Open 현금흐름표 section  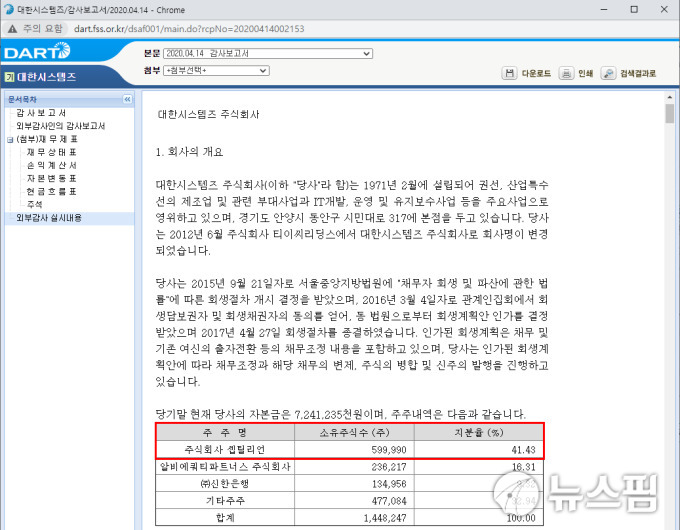pyautogui.click(x=51, y=191)
